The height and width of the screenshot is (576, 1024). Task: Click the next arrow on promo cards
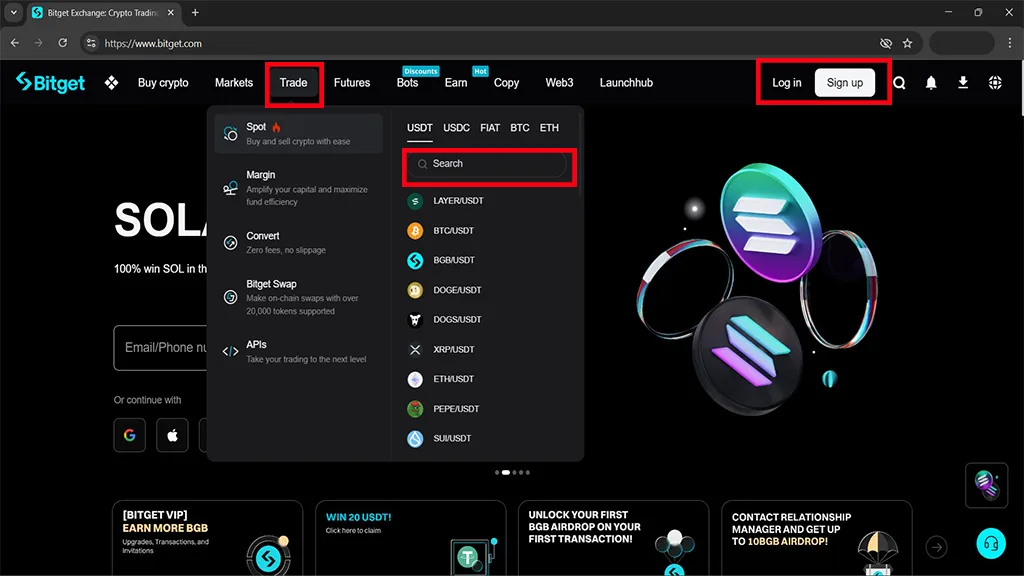pos(936,547)
